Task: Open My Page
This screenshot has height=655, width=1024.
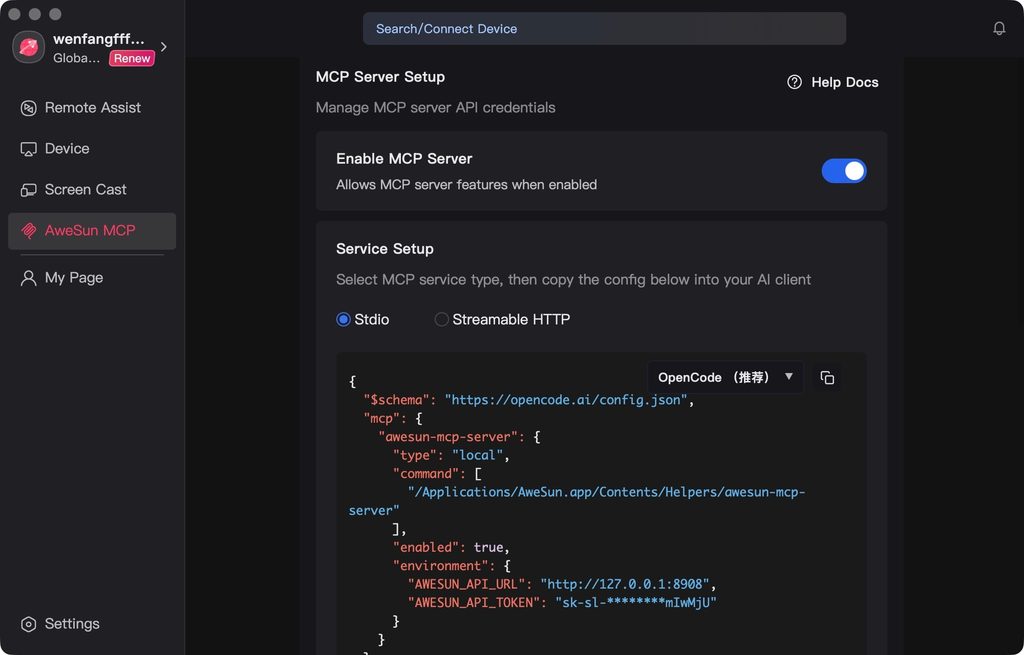Action: click(x=92, y=278)
